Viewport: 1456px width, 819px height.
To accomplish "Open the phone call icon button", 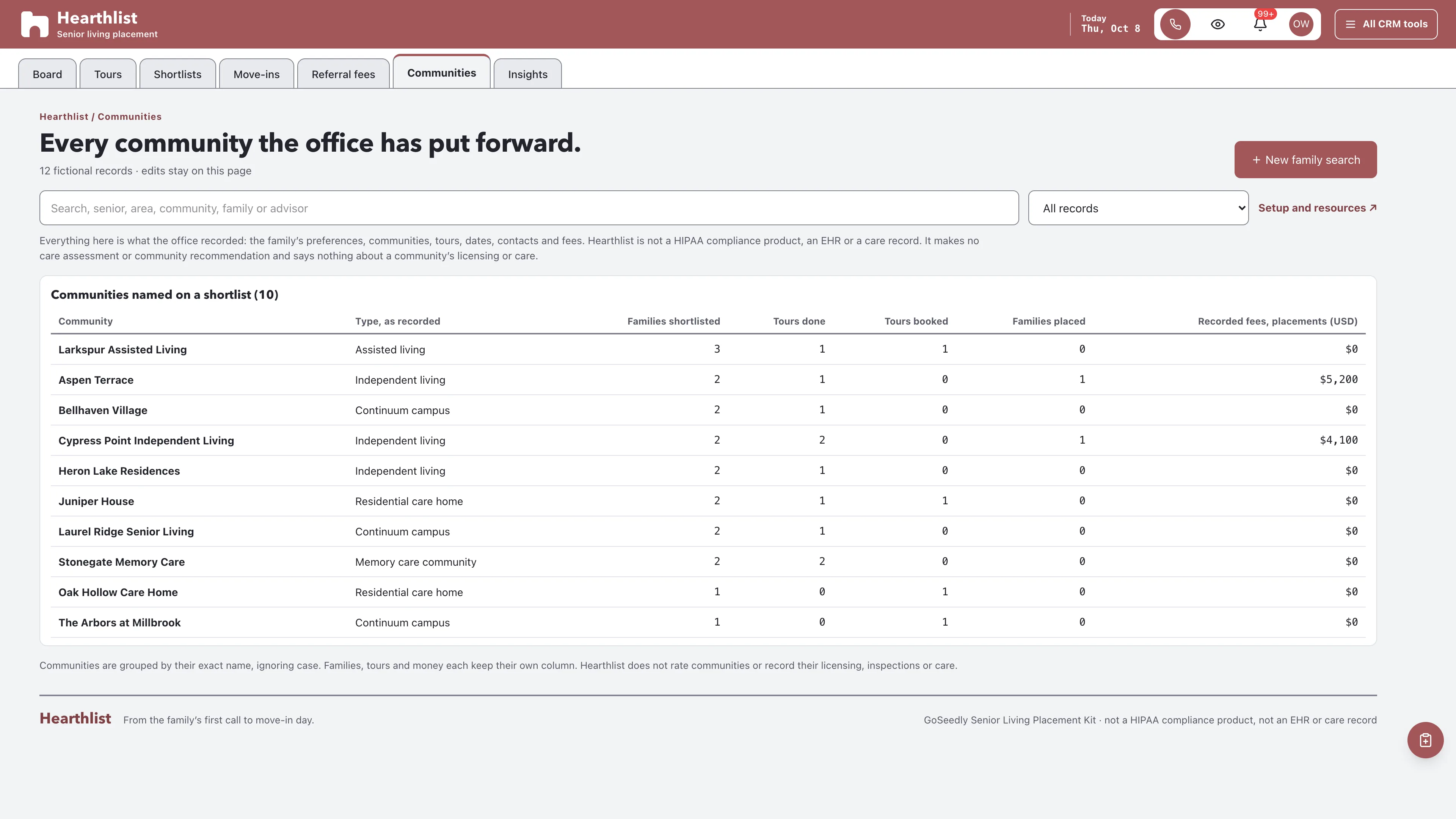I will (x=1175, y=24).
